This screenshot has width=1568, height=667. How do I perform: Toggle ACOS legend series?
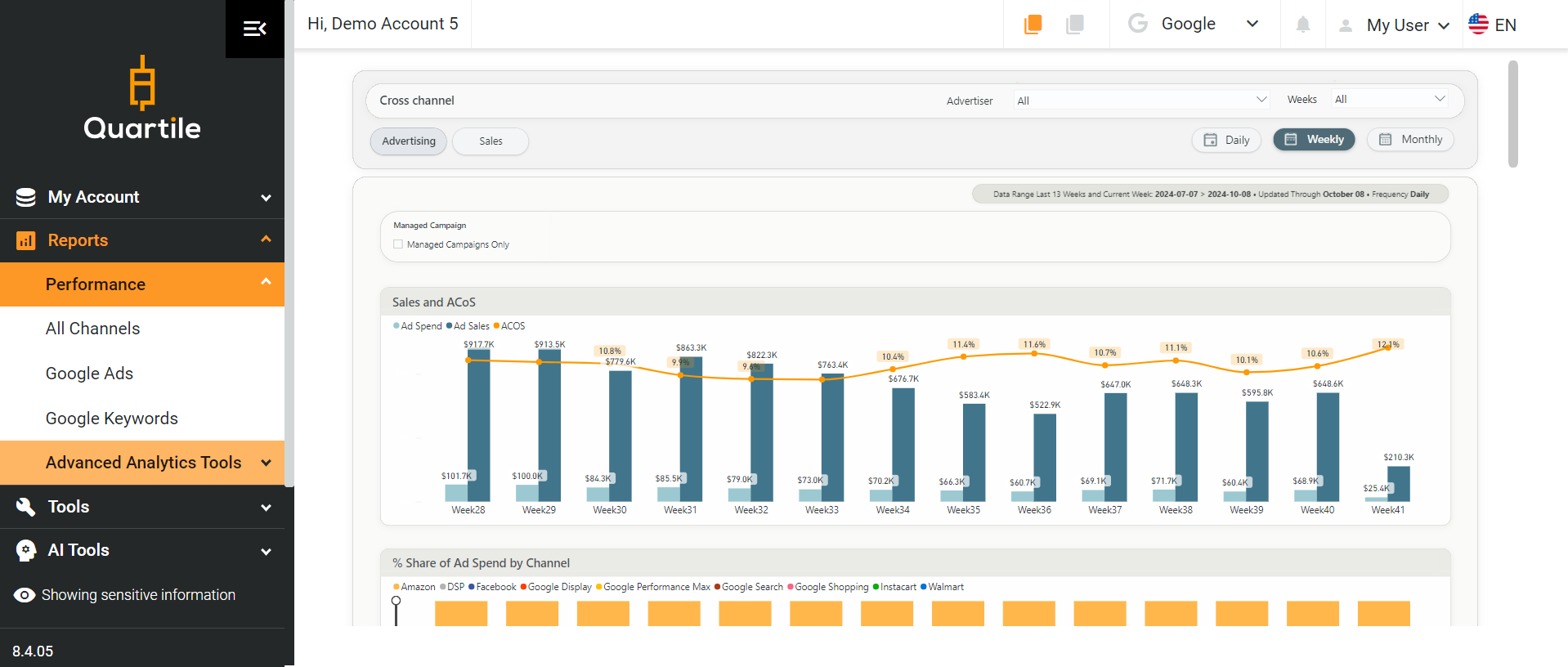tap(509, 325)
